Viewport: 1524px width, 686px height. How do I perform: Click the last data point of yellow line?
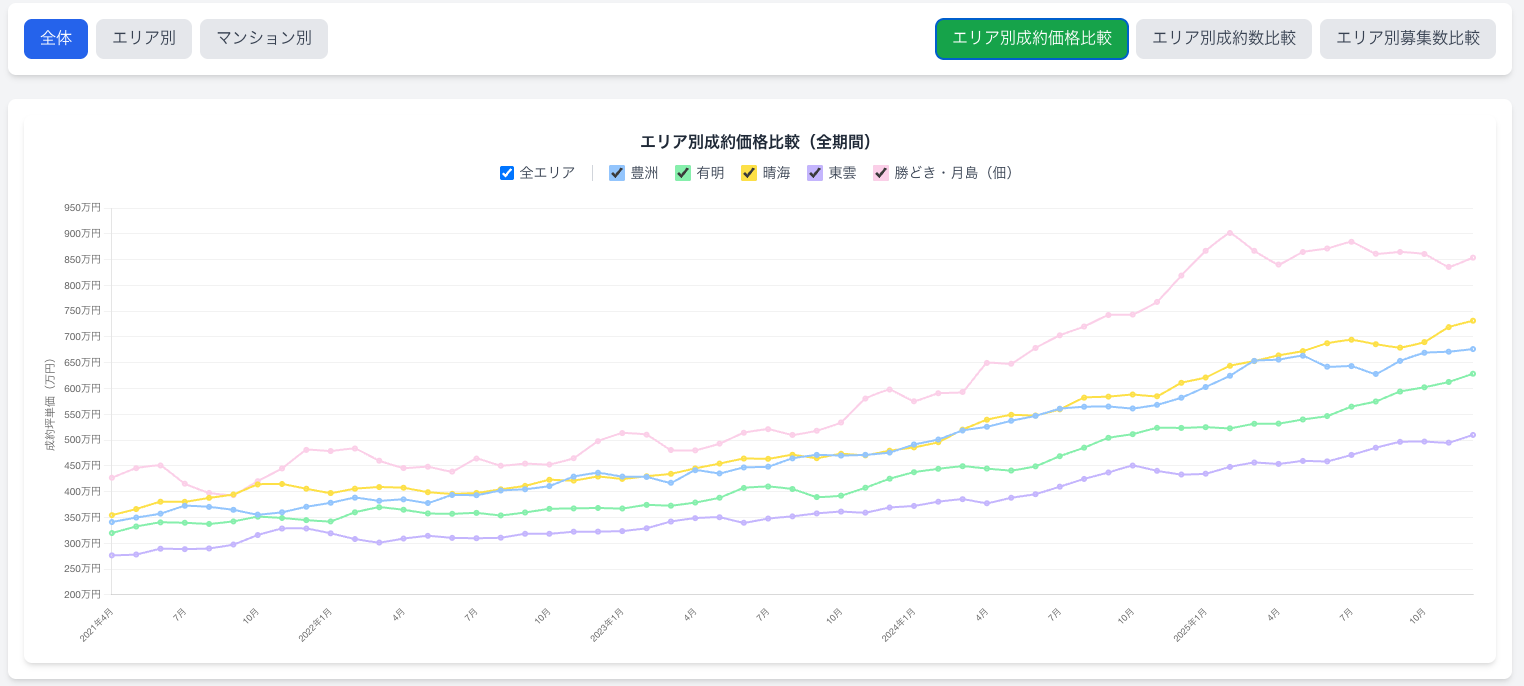pyautogui.click(x=1473, y=321)
